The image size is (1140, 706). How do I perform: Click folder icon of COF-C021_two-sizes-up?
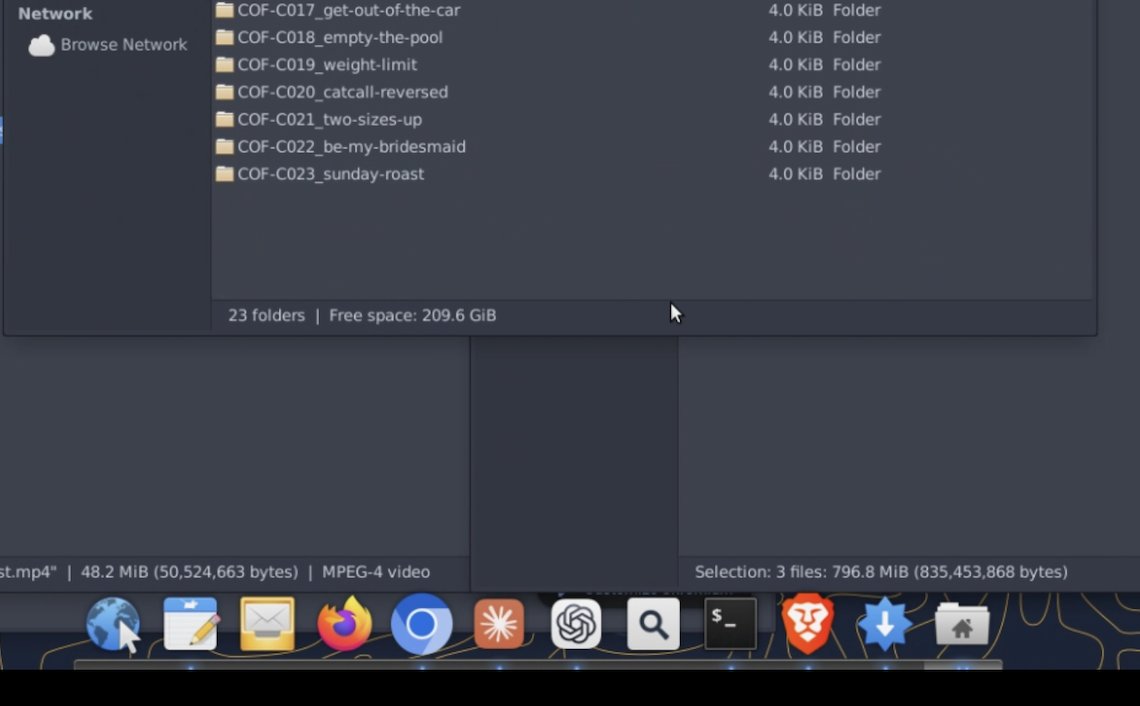(225, 119)
